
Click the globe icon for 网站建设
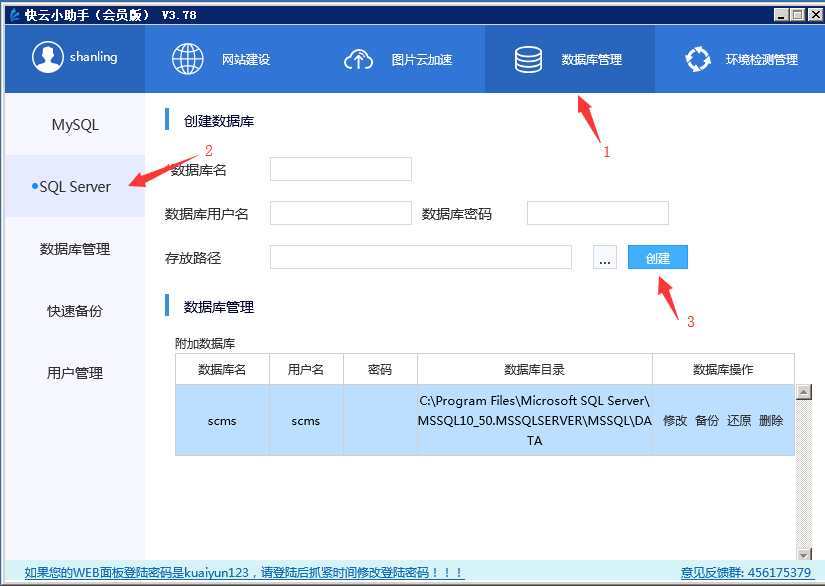coord(188,59)
